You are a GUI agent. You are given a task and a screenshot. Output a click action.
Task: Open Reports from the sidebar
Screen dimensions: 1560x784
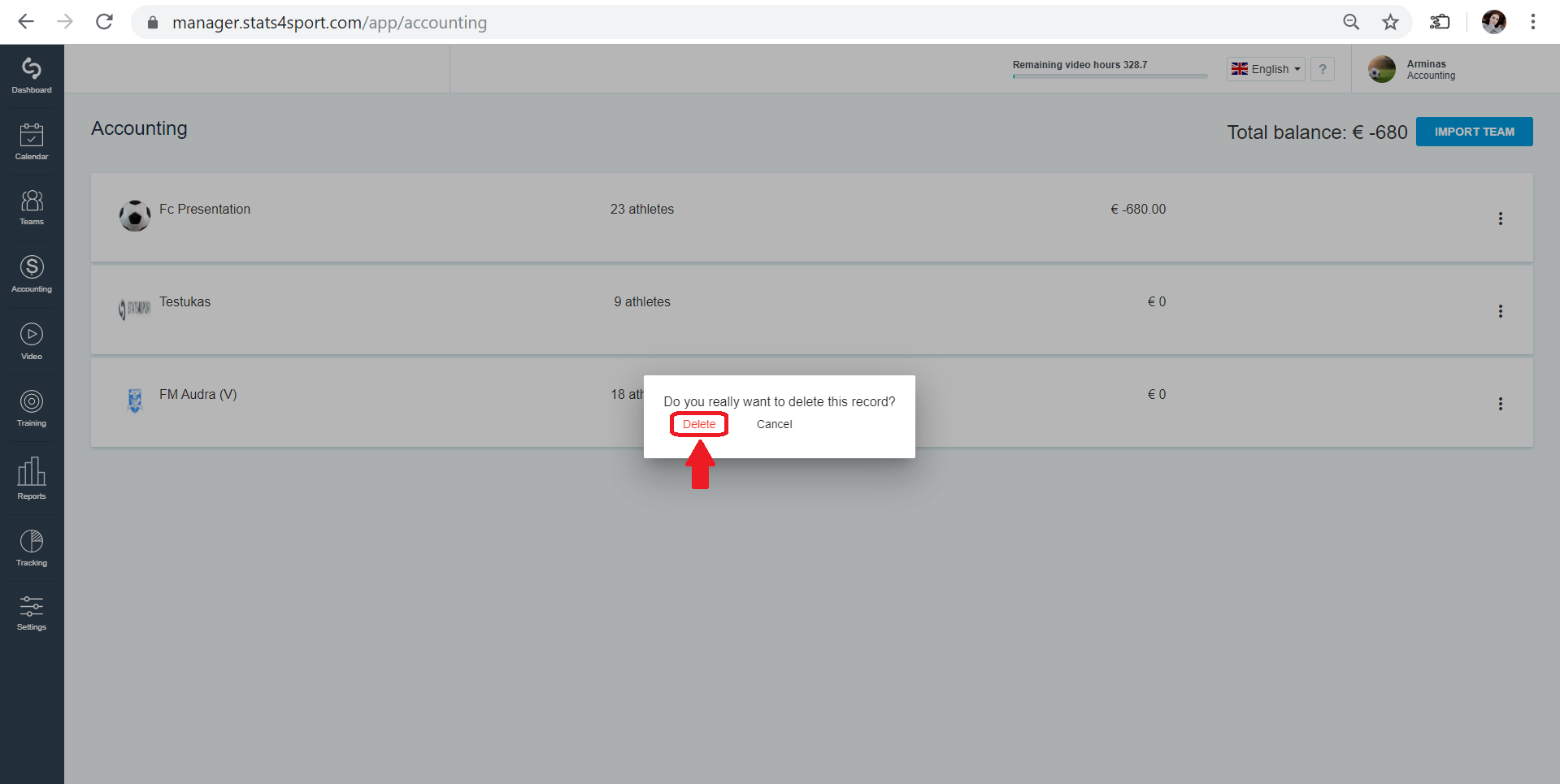(x=32, y=478)
